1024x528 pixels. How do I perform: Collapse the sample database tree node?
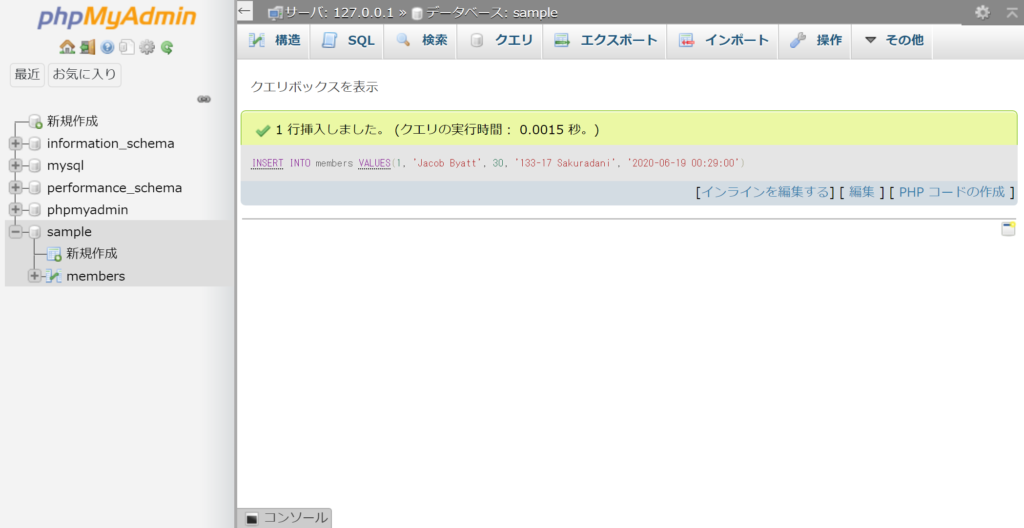click(x=15, y=232)
